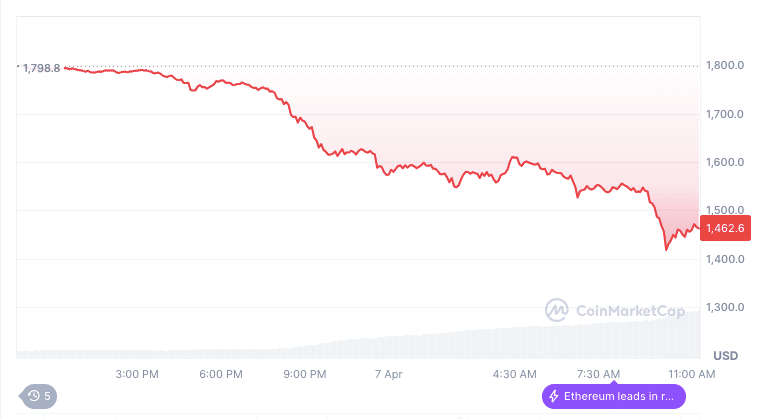
Task: Select the 6:00 PM time axis label
Action: [x=221, y=374]
